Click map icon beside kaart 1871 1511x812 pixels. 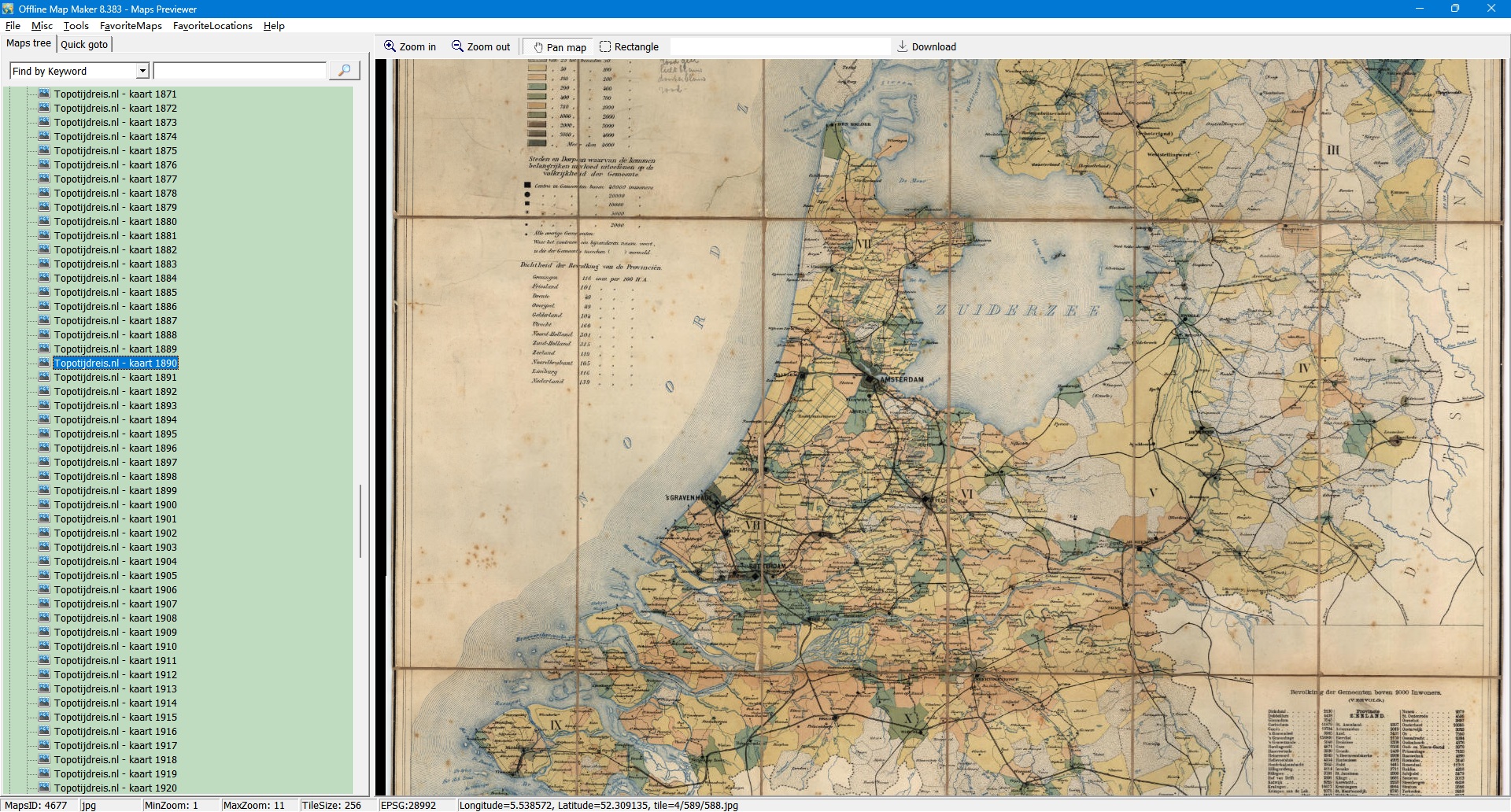pyautogui.click(x=45, y=94)
